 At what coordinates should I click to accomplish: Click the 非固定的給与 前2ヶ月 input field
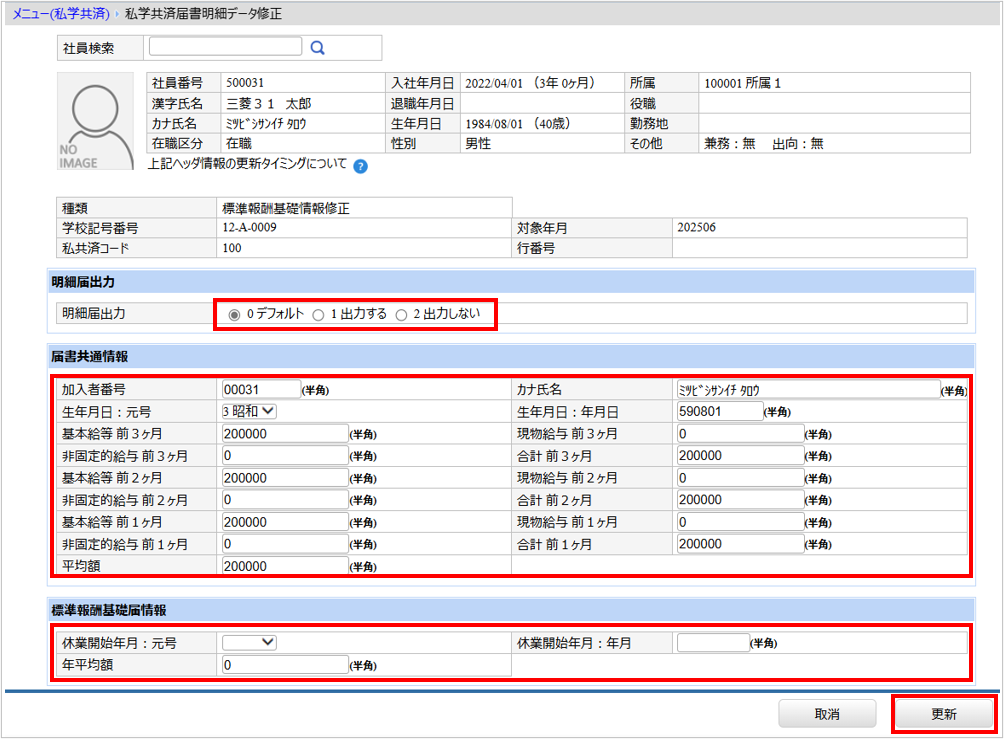[x=285, y=499]
